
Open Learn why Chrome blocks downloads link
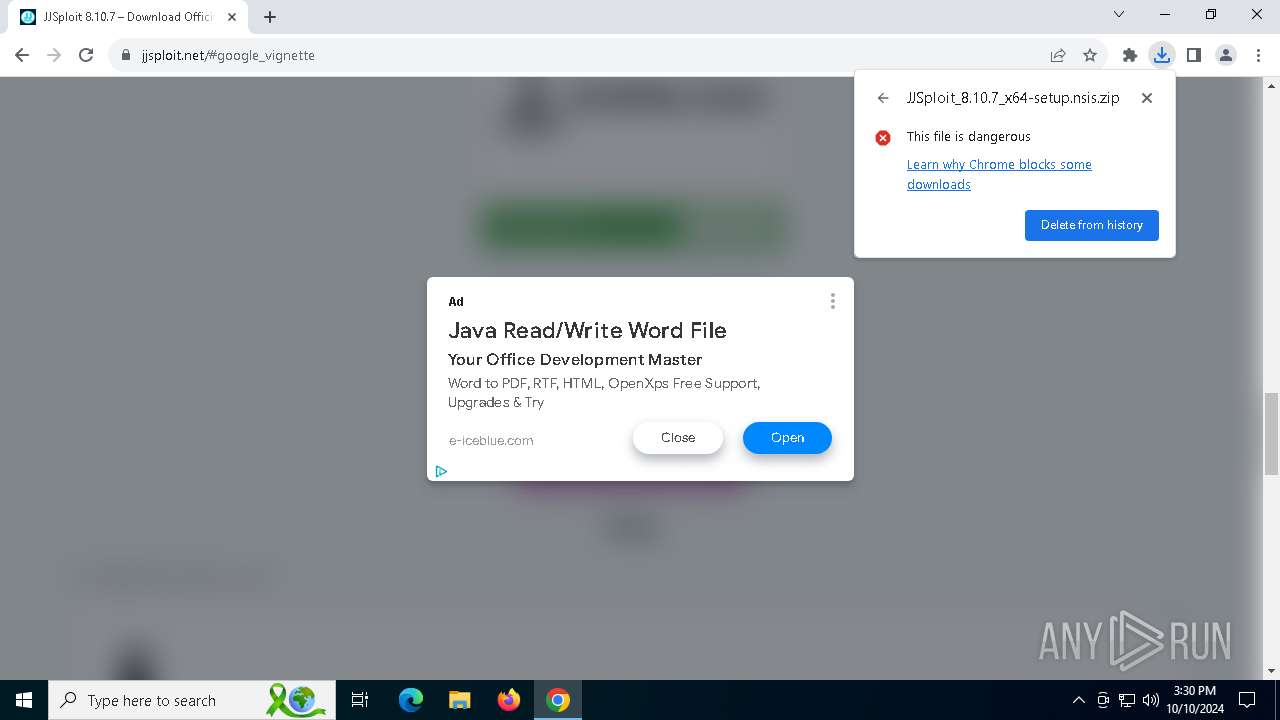pos(999,174)
